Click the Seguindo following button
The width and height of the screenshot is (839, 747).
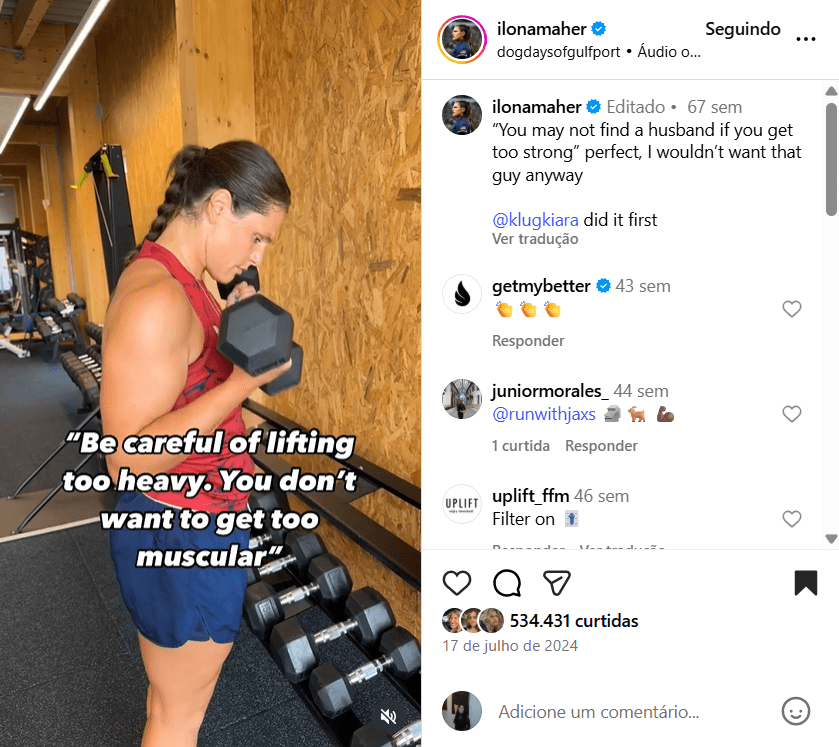[743, 29]
